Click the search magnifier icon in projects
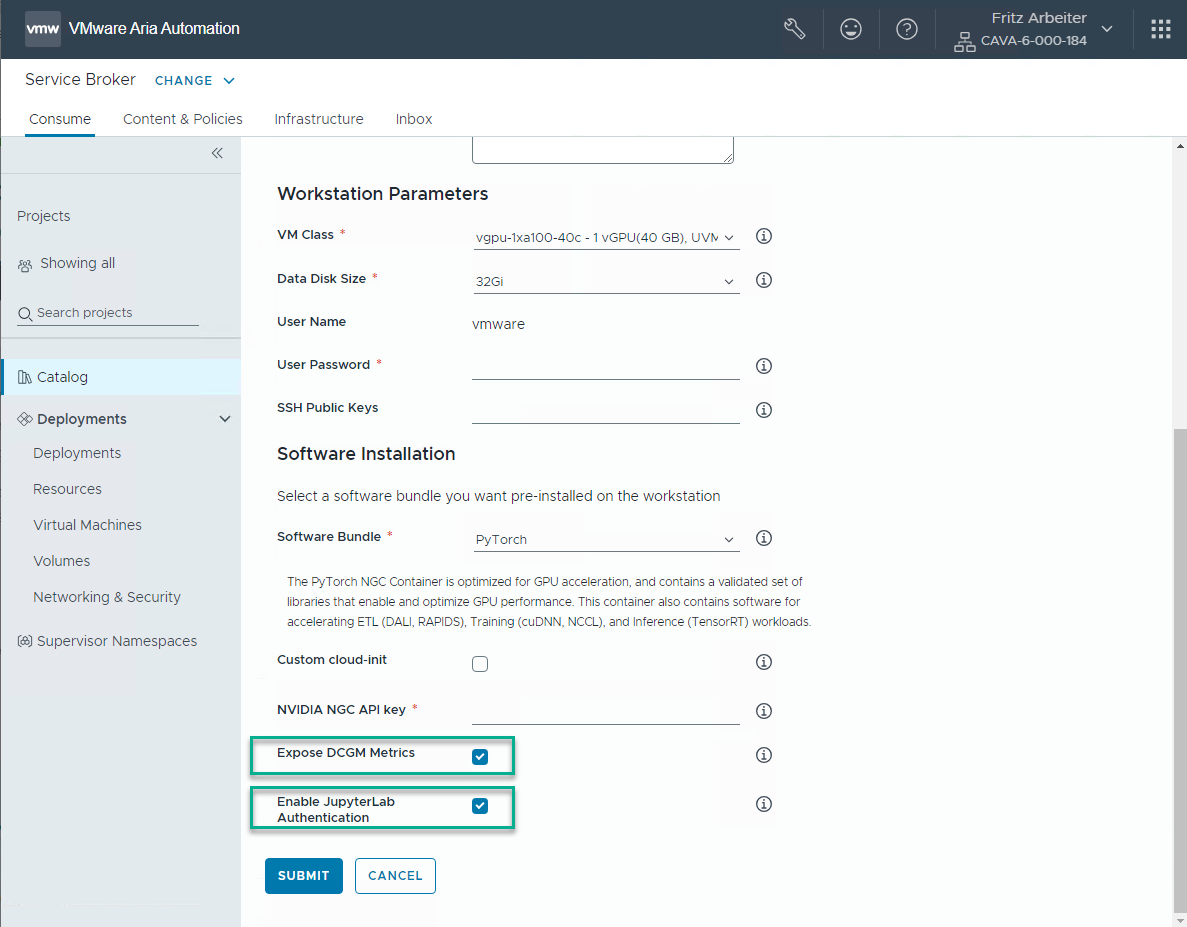Image resolution: width=1187 pixels, height=927 pixels. coord(25,313)
